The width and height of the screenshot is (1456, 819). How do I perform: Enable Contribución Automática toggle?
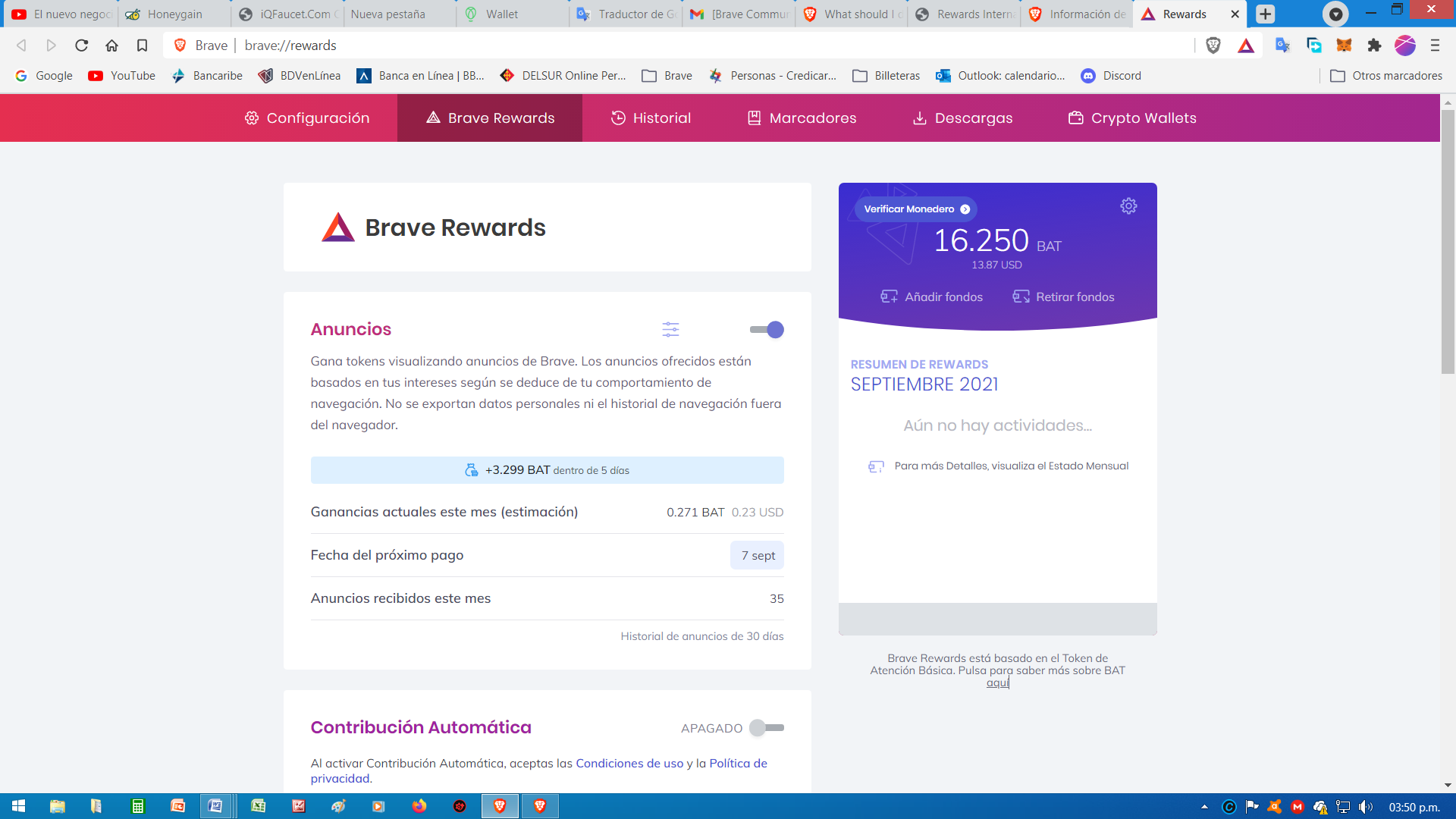767,728
